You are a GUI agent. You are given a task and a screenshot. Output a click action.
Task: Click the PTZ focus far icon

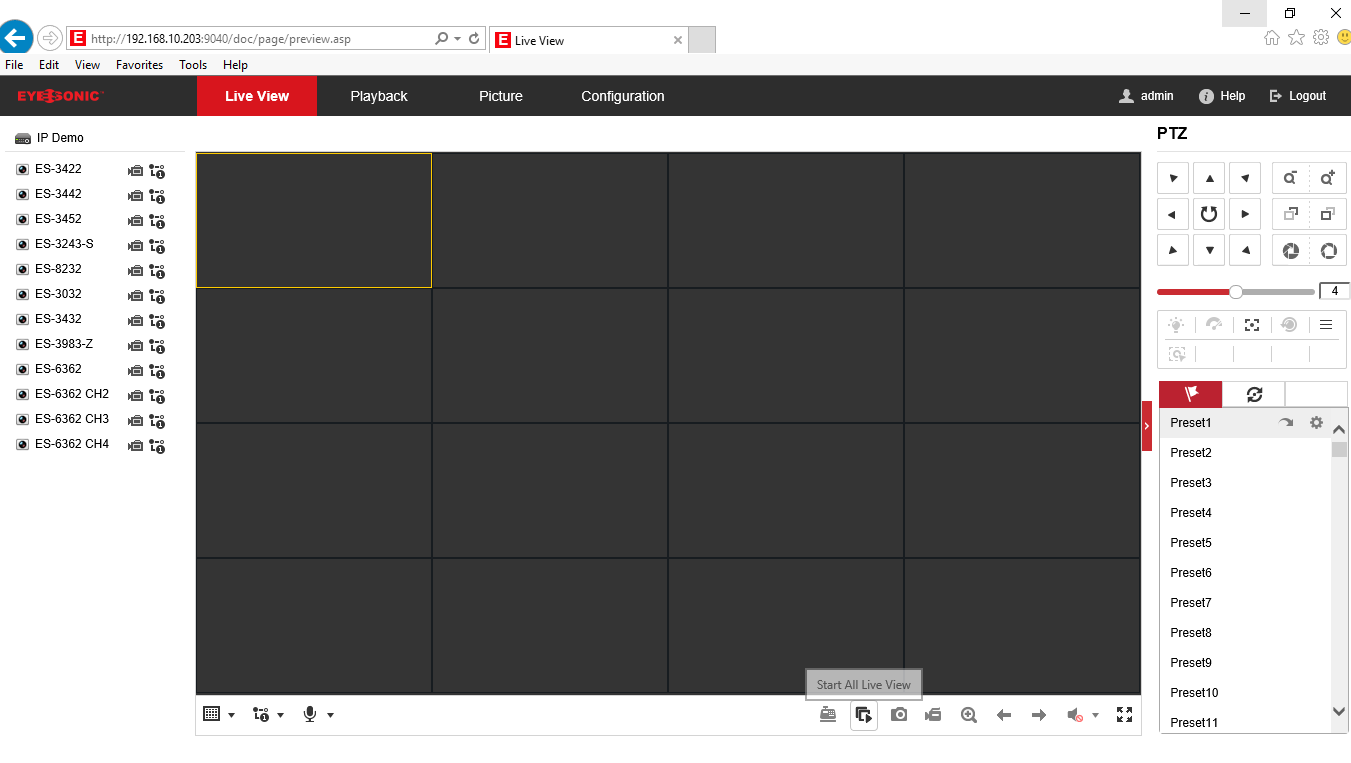(1328, 214)
